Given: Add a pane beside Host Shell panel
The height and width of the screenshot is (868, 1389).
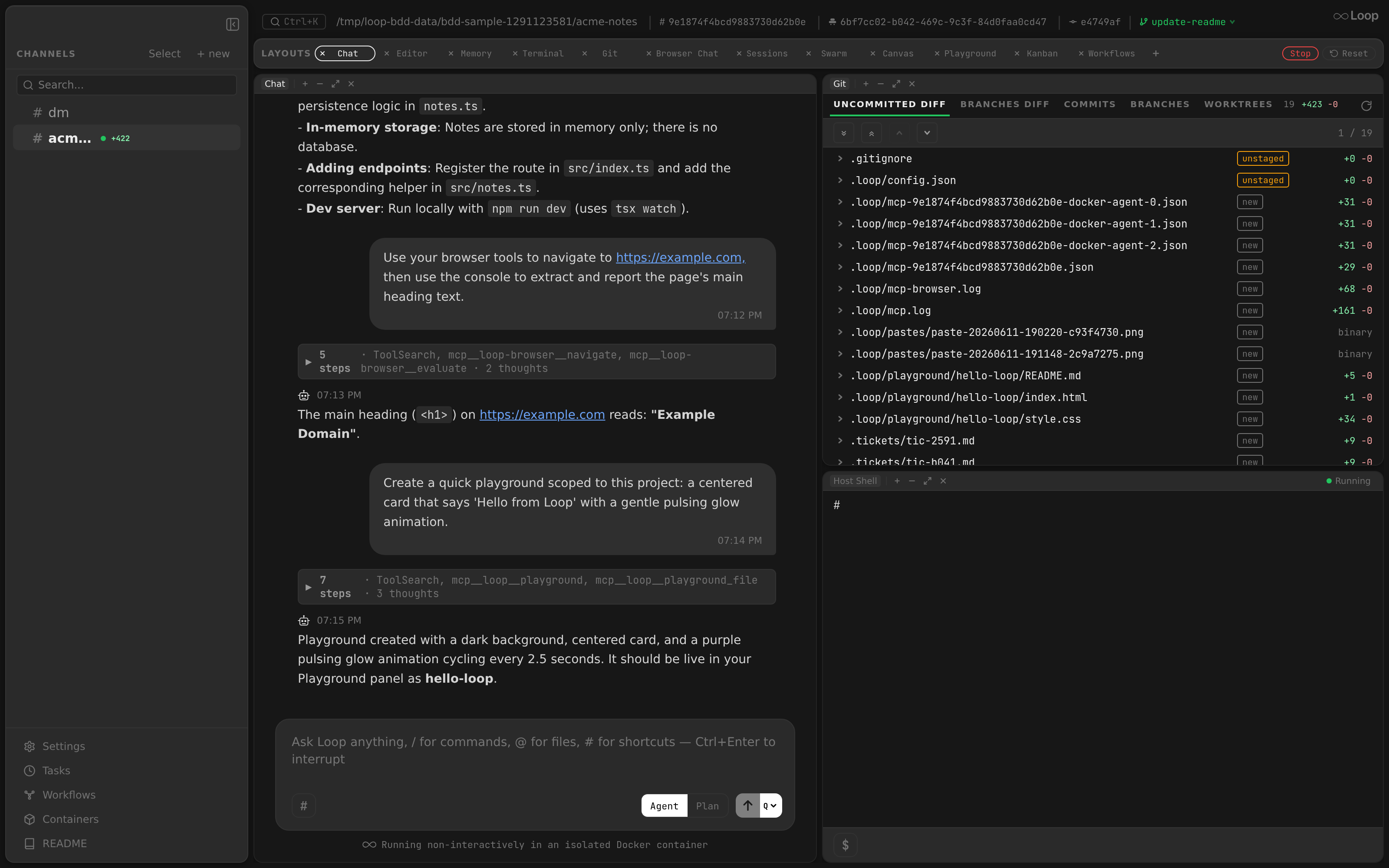Looking at the screenshot, I should point(896,481).
